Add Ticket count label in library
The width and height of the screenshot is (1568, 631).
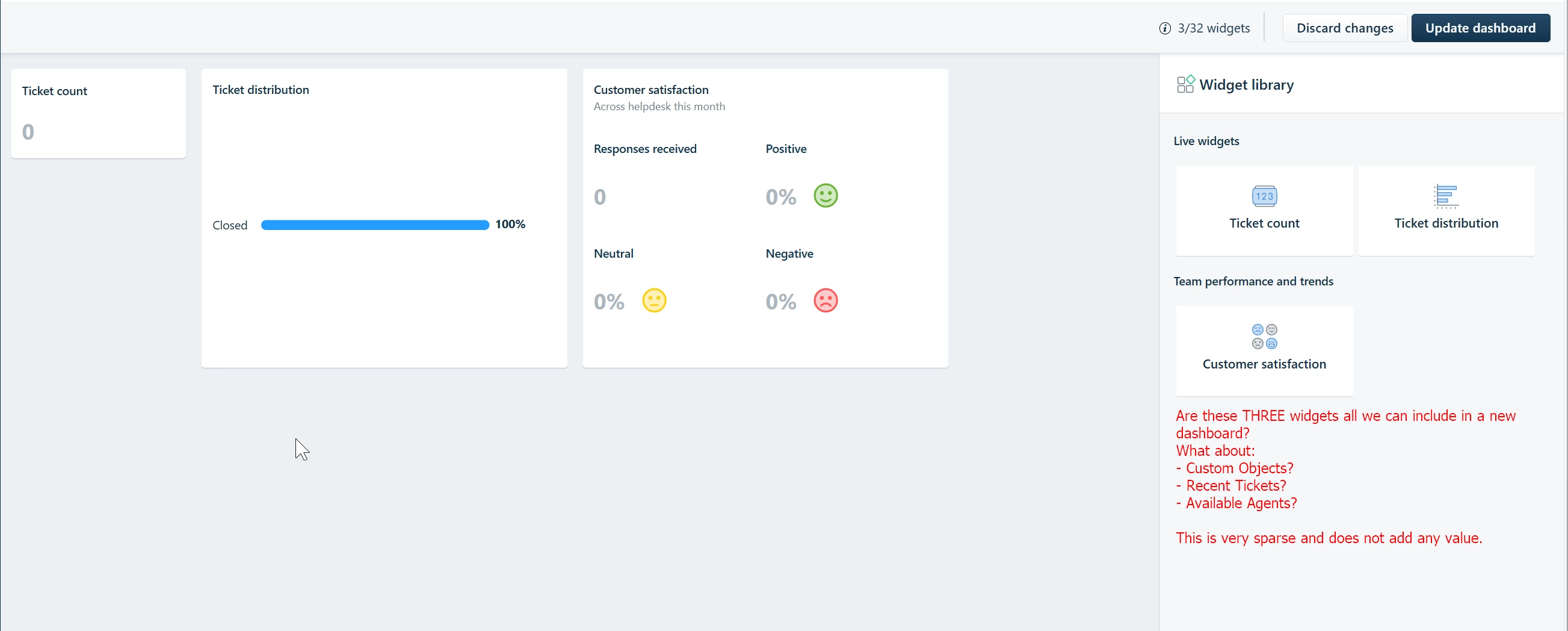coord(1264,223)
